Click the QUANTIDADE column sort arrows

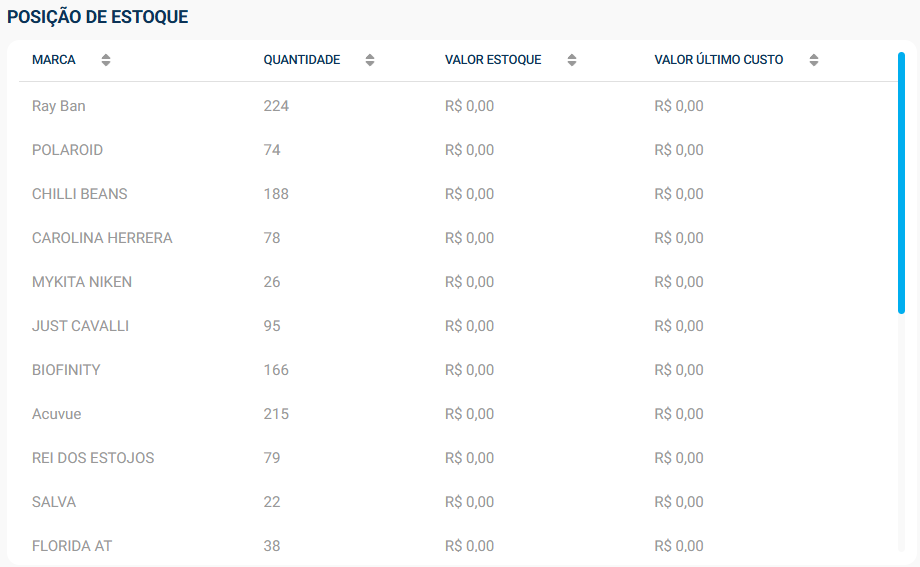tap(370, 60)
